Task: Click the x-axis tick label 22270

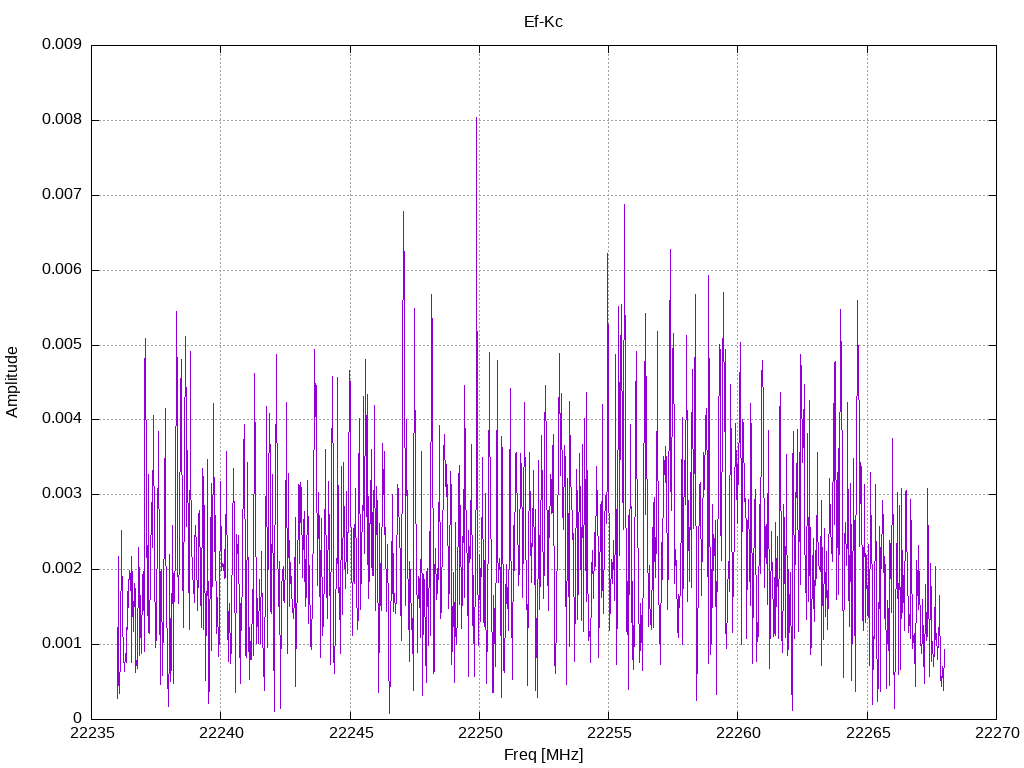Action: [997, 733]
